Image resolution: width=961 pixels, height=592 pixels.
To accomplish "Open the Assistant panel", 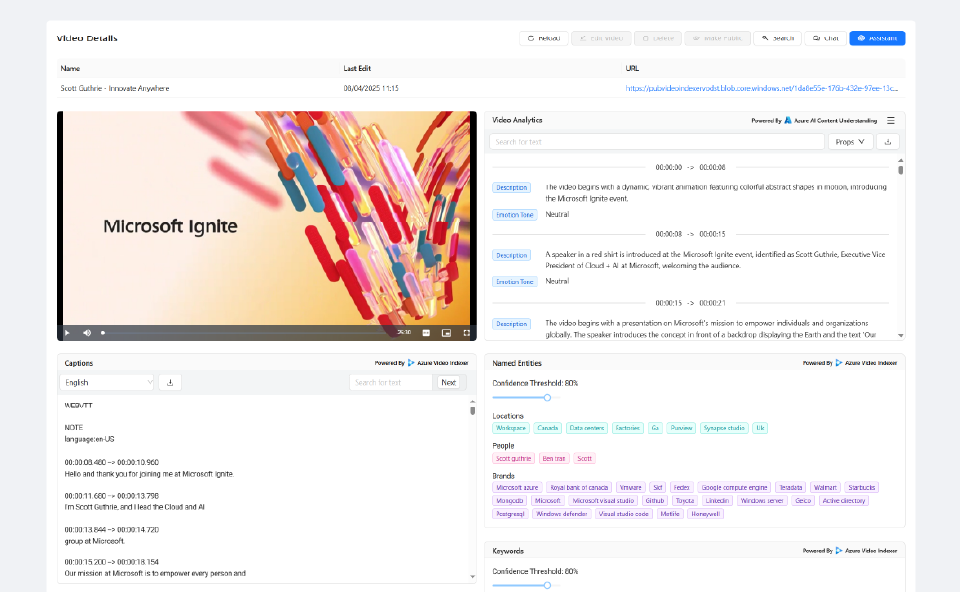I will pos(877,38).
